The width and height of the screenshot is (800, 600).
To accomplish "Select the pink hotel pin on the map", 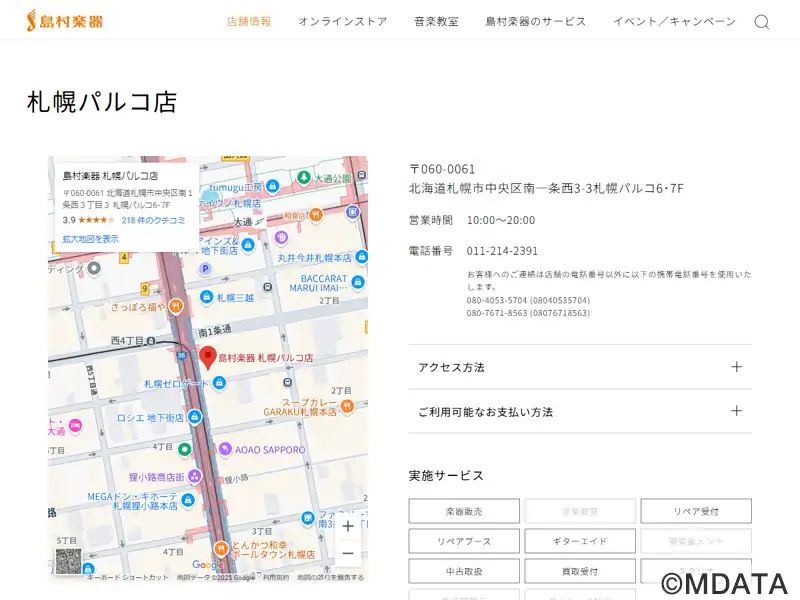I will pos(76,425).
